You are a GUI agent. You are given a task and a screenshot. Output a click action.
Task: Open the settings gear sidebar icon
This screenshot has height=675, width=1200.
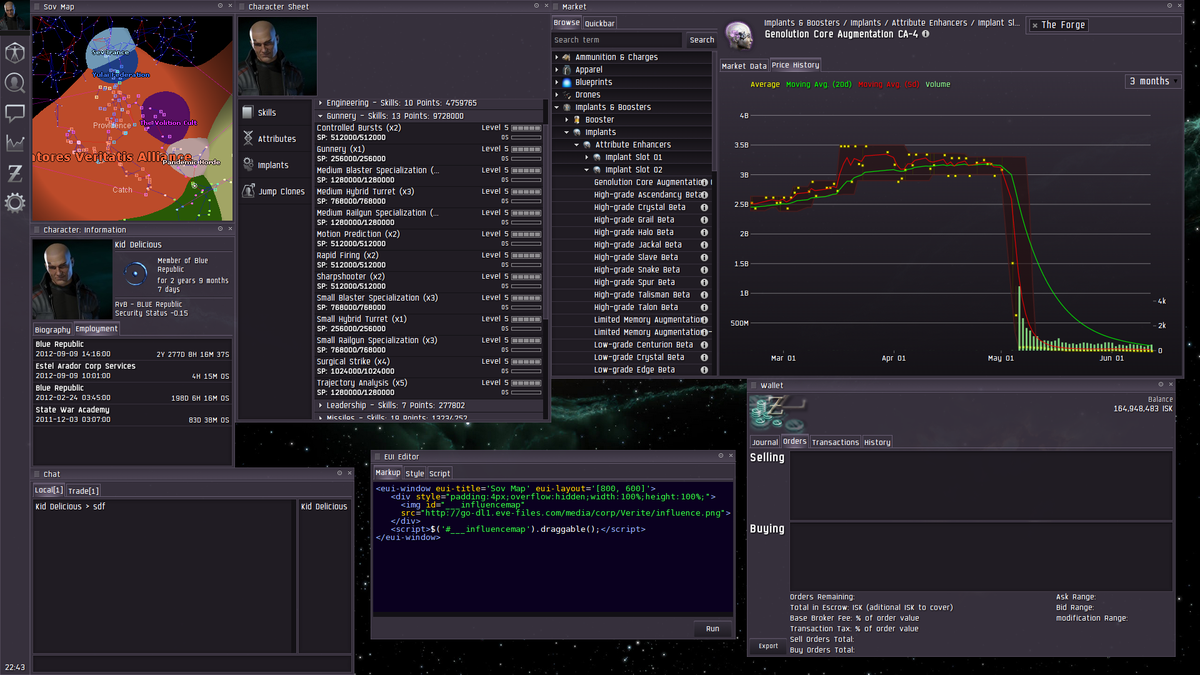(15, 203)
